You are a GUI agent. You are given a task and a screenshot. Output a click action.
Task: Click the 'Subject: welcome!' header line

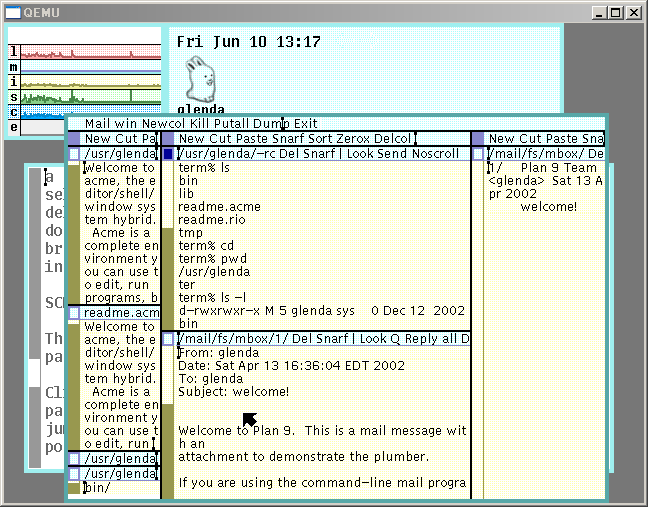[233, 391]
